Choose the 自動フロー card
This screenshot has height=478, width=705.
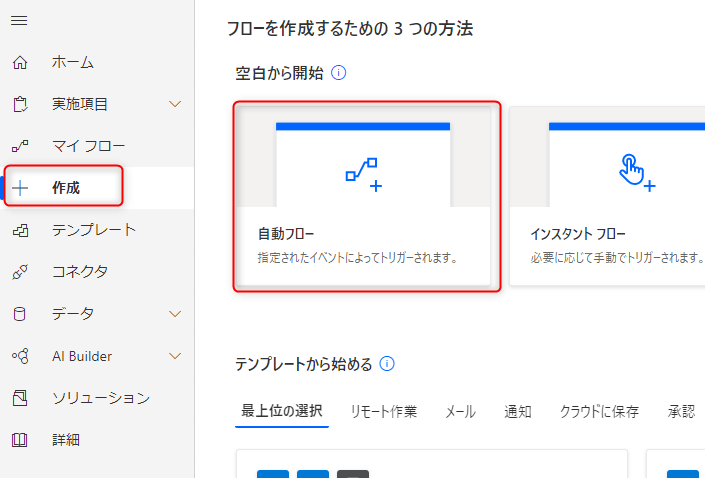[x=366, y=196]
